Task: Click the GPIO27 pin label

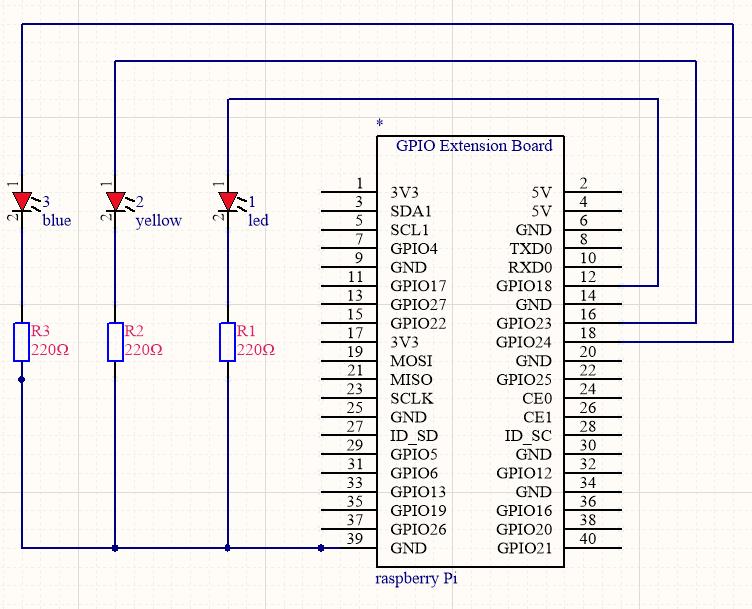Action: (418, 305)
